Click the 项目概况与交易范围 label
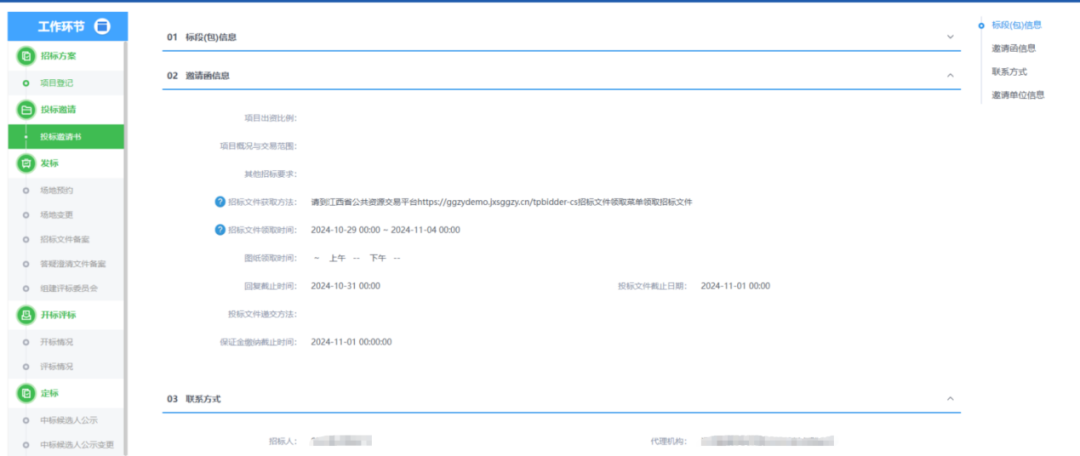This screenshot has height=456, width=1080. point(258,146)
